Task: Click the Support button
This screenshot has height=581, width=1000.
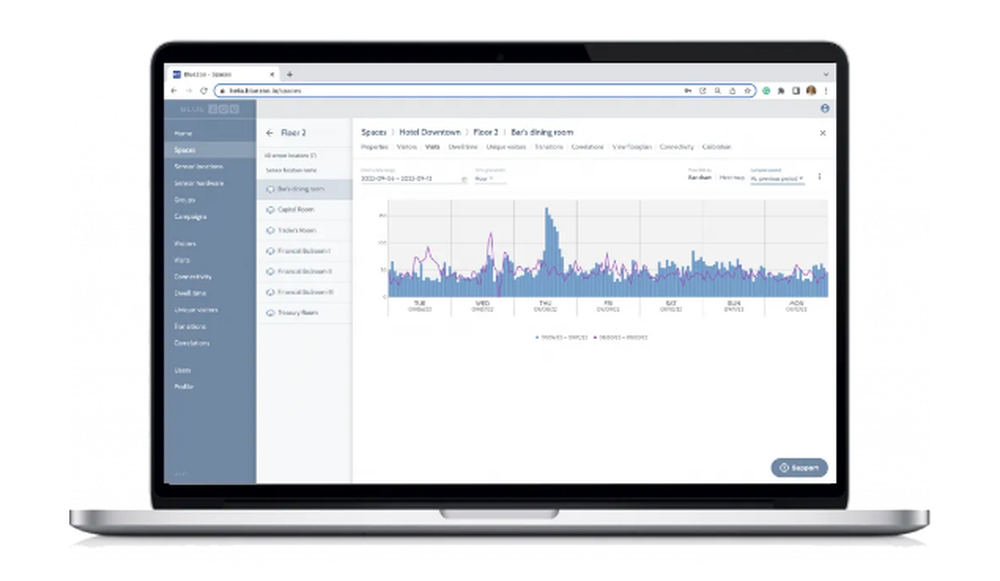Action: coord(799,467)
